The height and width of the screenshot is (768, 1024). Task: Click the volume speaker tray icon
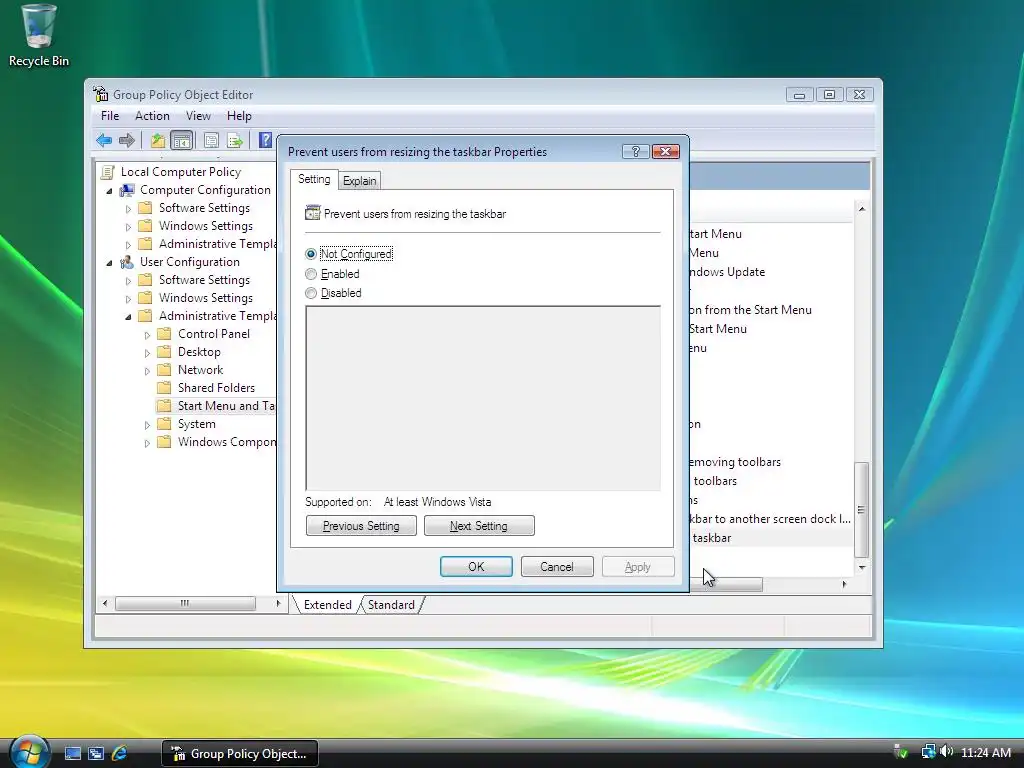947,752
